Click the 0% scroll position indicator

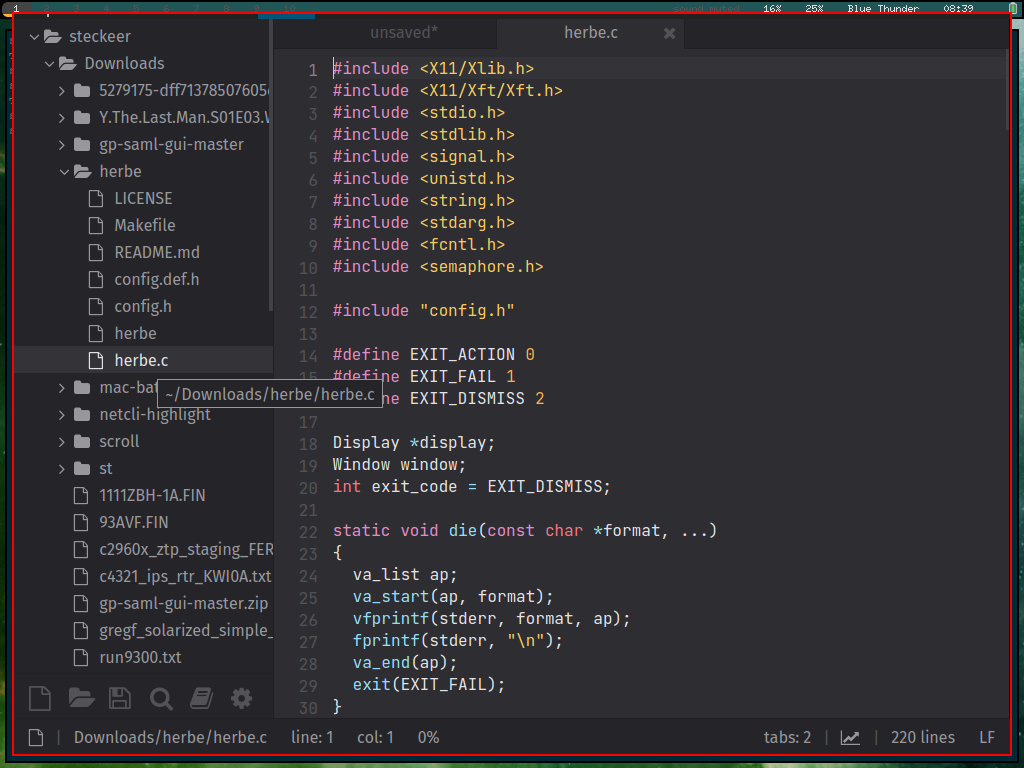pos(428,738)
